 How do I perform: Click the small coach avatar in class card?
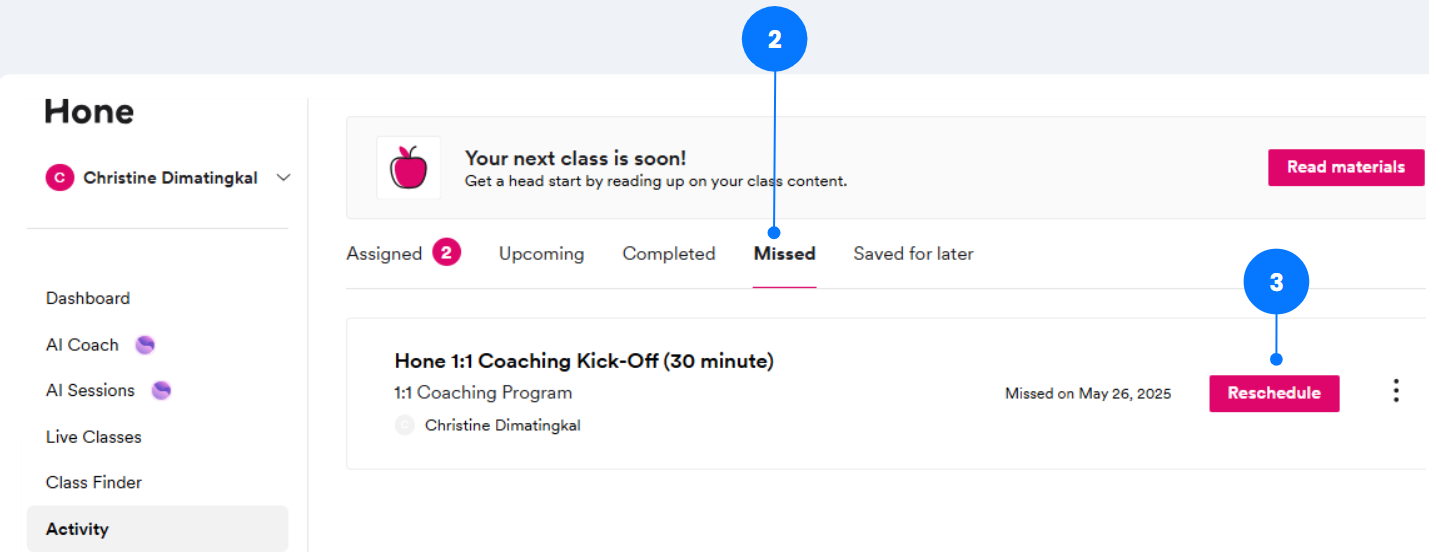tap(404, 425)
